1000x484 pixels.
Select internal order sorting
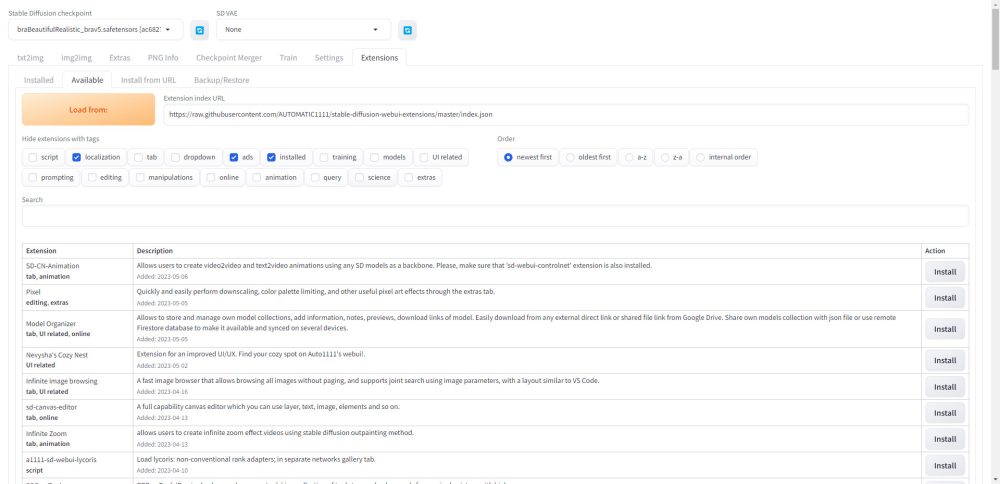tap(701, 157)
